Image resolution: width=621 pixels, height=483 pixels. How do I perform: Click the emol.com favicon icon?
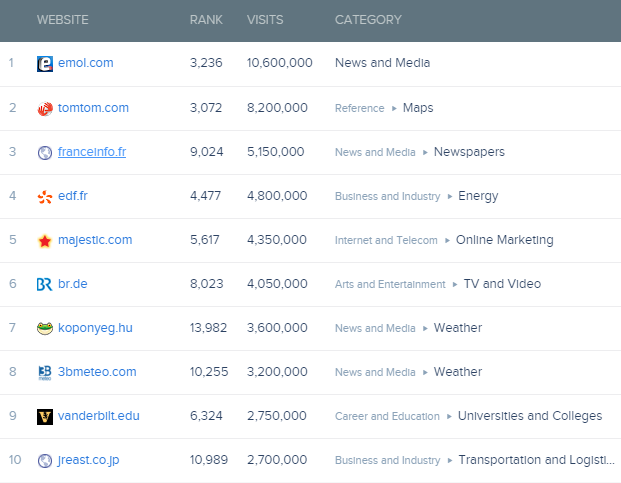pyautogui.click(x=45, y=64)
